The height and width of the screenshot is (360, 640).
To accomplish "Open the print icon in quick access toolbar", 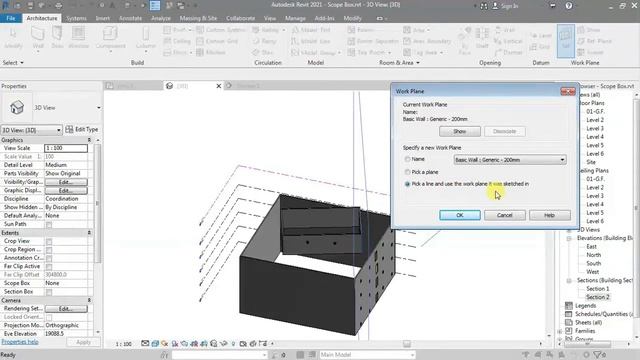I will coord(59,6).
